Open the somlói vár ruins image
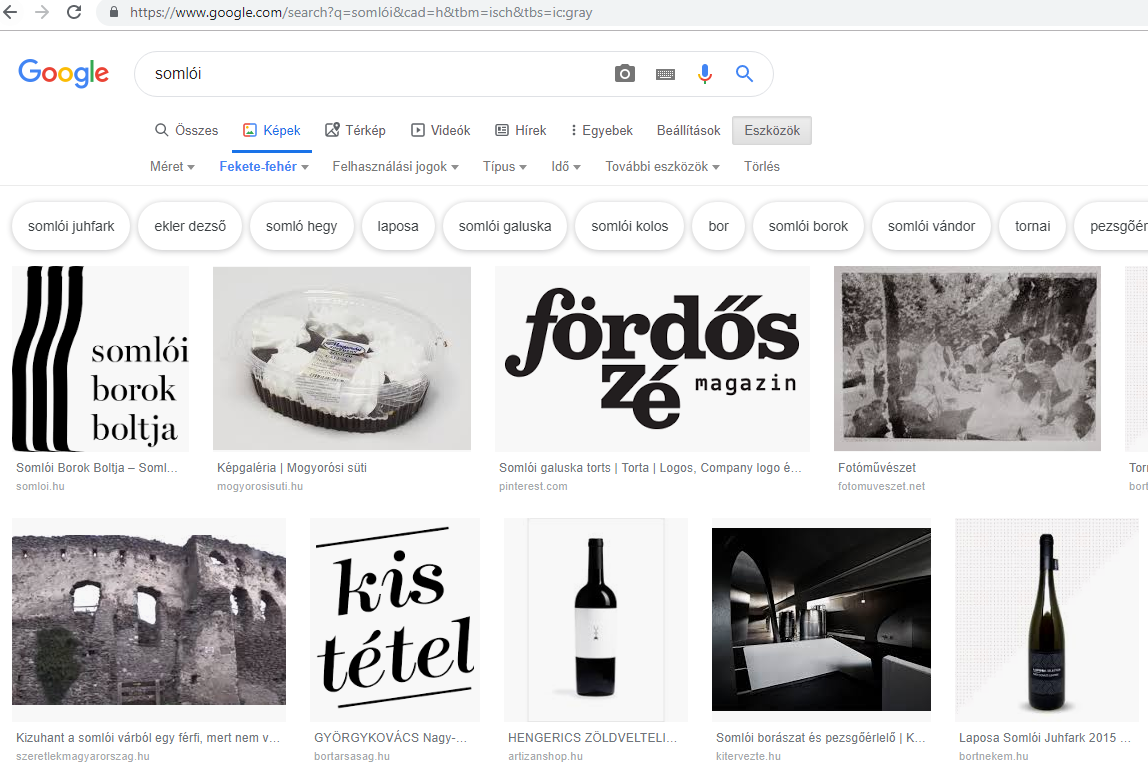Screen dimensions: 1148x781 149,619
